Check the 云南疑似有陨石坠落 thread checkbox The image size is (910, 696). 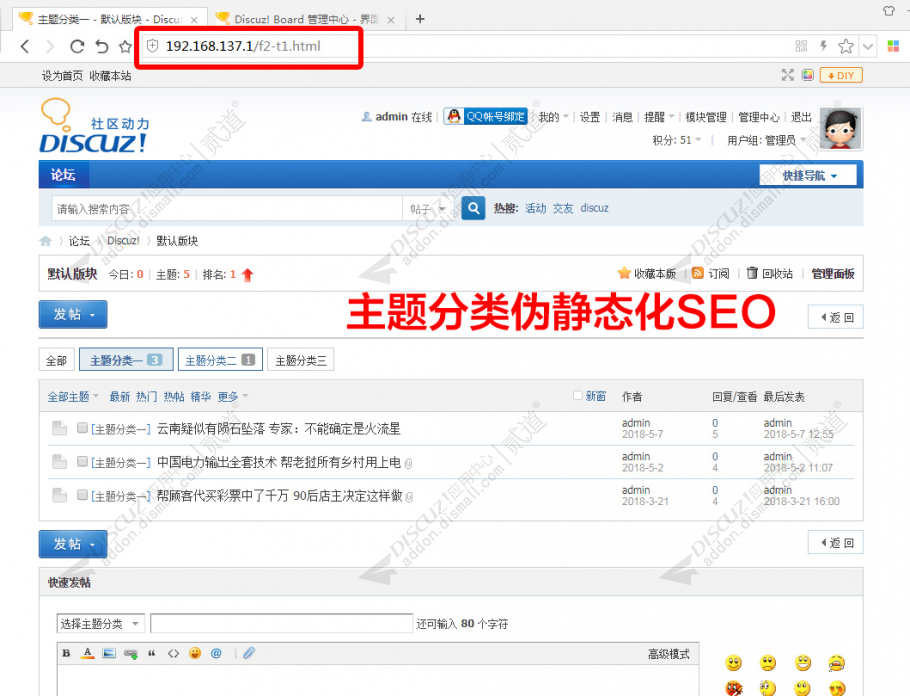click(x=82, y=428)
